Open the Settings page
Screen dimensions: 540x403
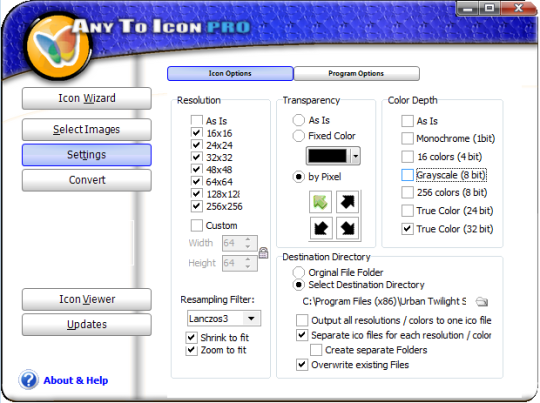click(87, 155)
